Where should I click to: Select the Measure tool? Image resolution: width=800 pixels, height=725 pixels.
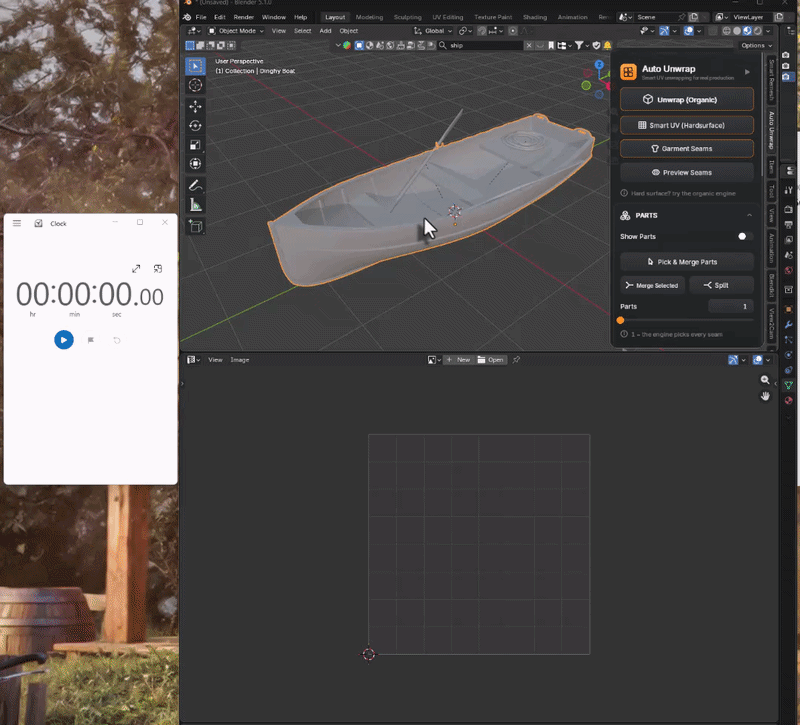[x=195, y=205]
